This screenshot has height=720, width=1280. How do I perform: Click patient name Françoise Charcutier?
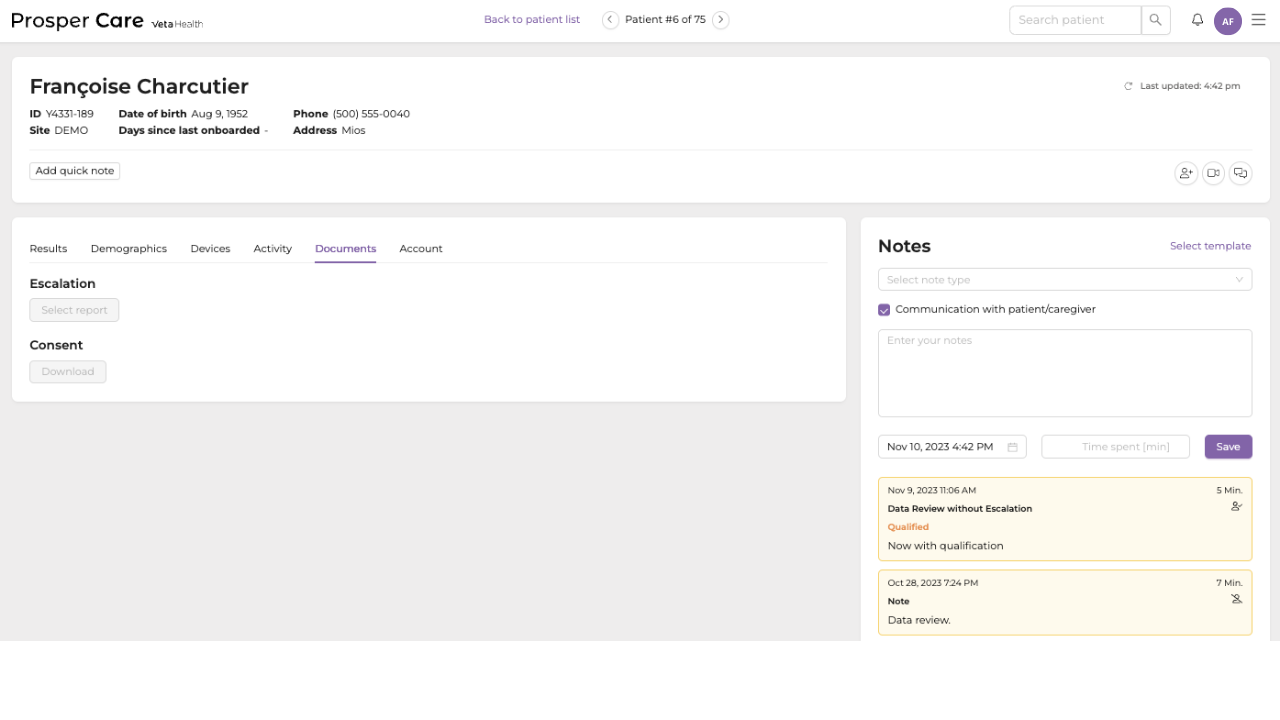coord(139,86)
